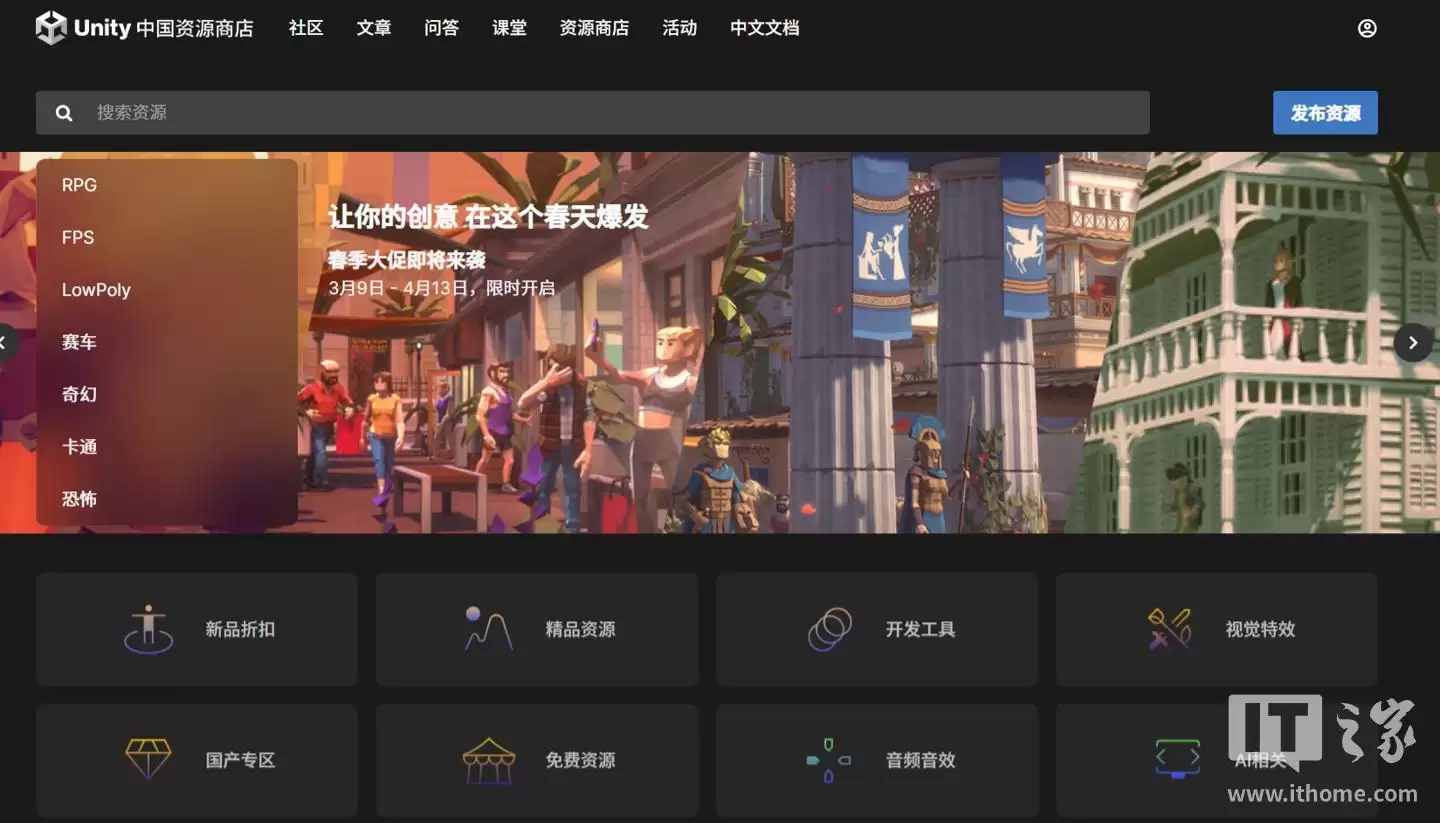
Task: Advance banner with right arrow
Action: point(1412,343)
